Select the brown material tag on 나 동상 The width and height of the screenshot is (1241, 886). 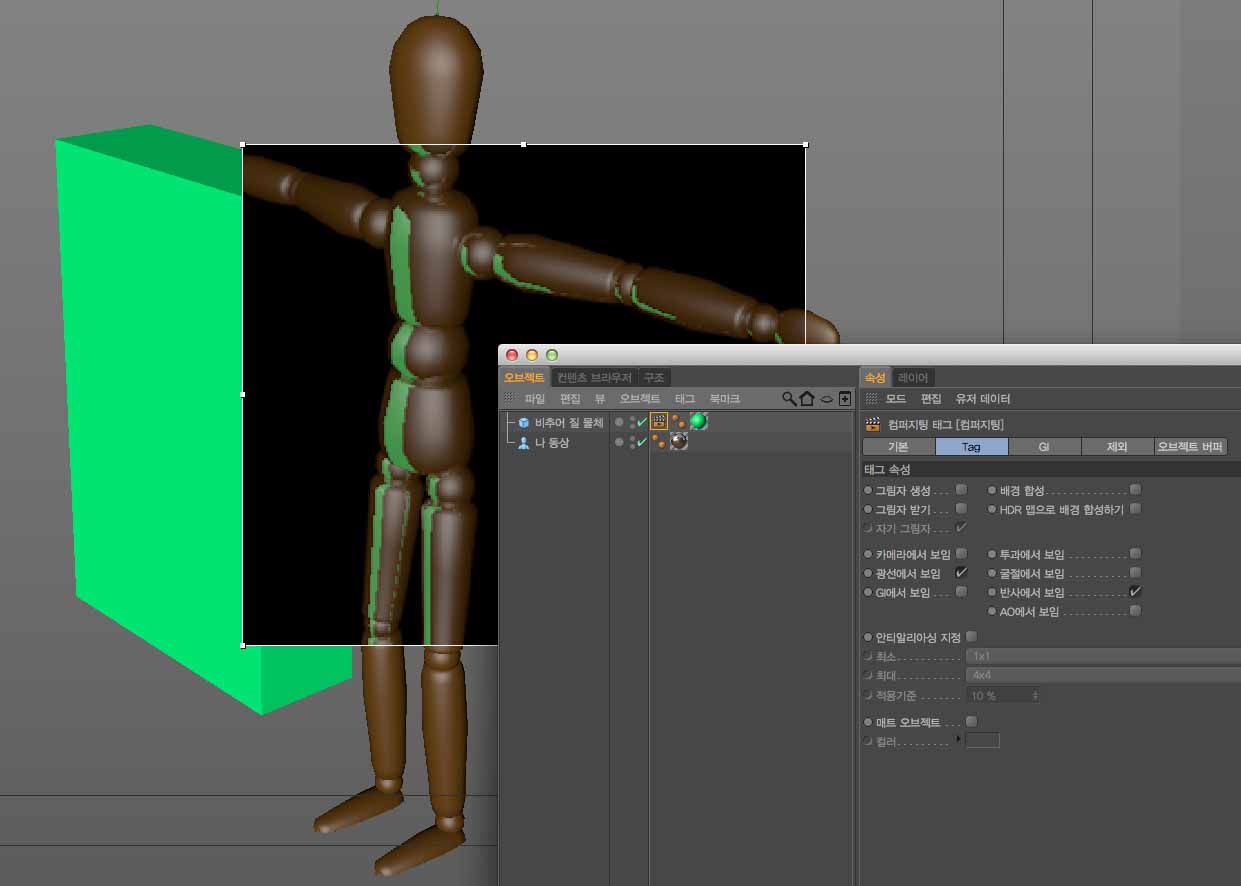679,442
